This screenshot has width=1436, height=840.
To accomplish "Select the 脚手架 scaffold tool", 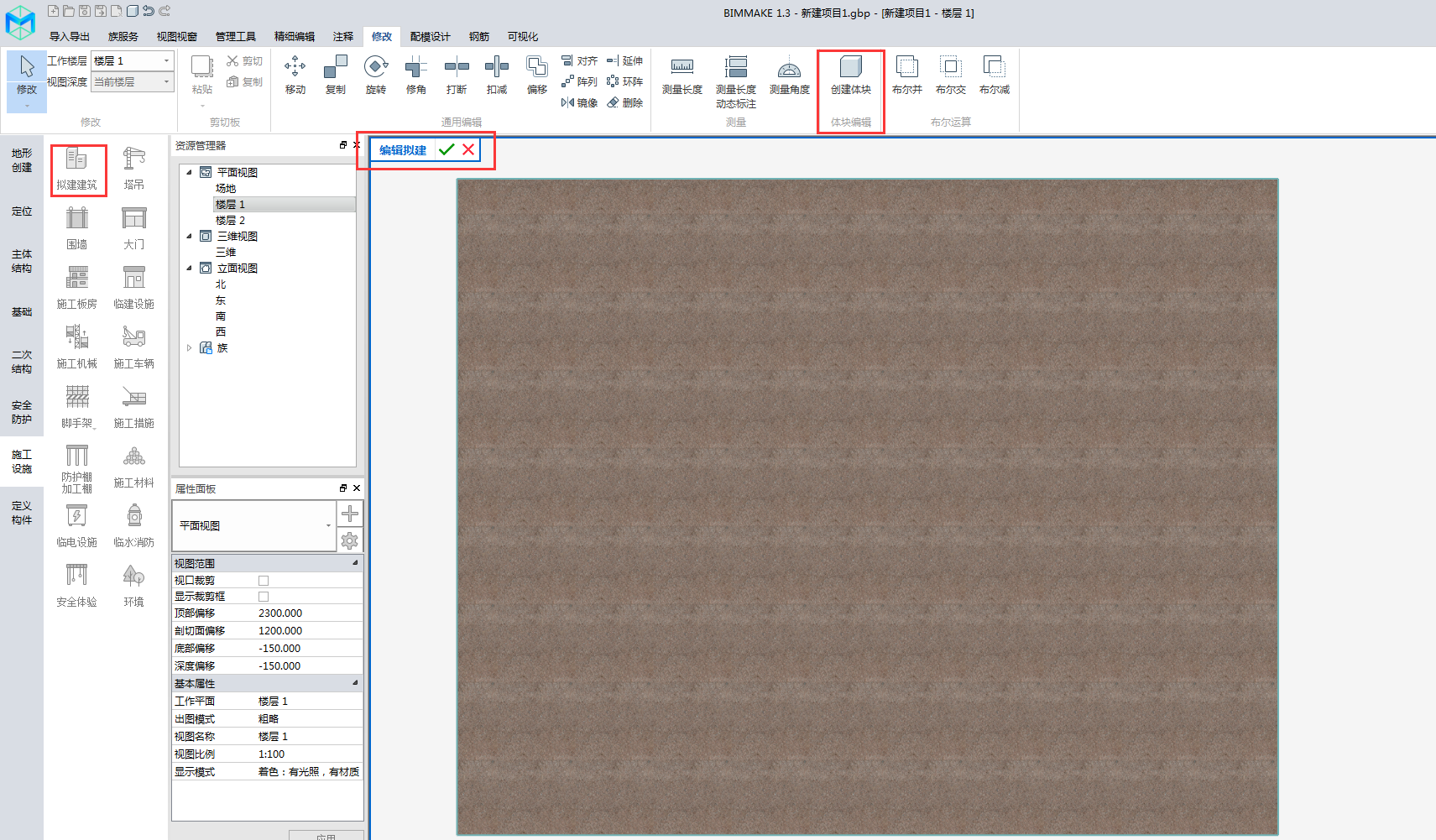I will (77, 407).
